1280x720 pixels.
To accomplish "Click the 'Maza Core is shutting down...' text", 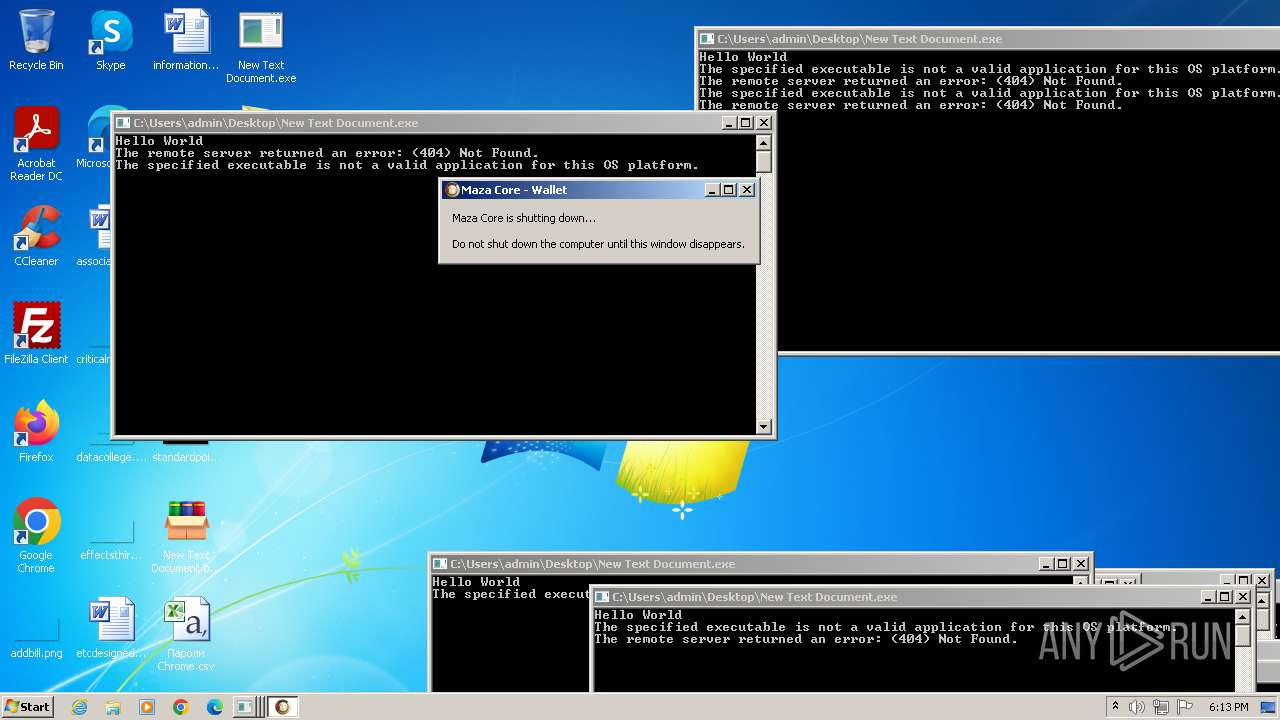I will pos(524,218).
